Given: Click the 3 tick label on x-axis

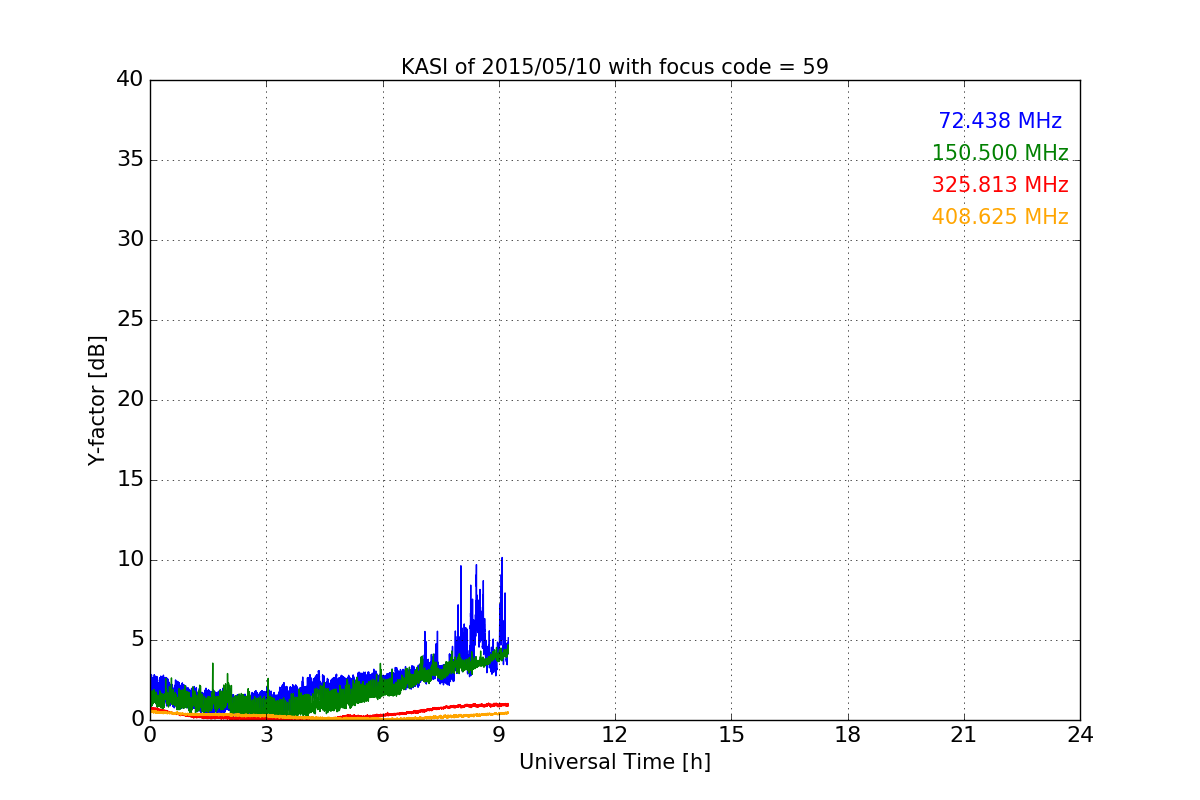Looking at the screenshot, I should [x=266, y=735].
